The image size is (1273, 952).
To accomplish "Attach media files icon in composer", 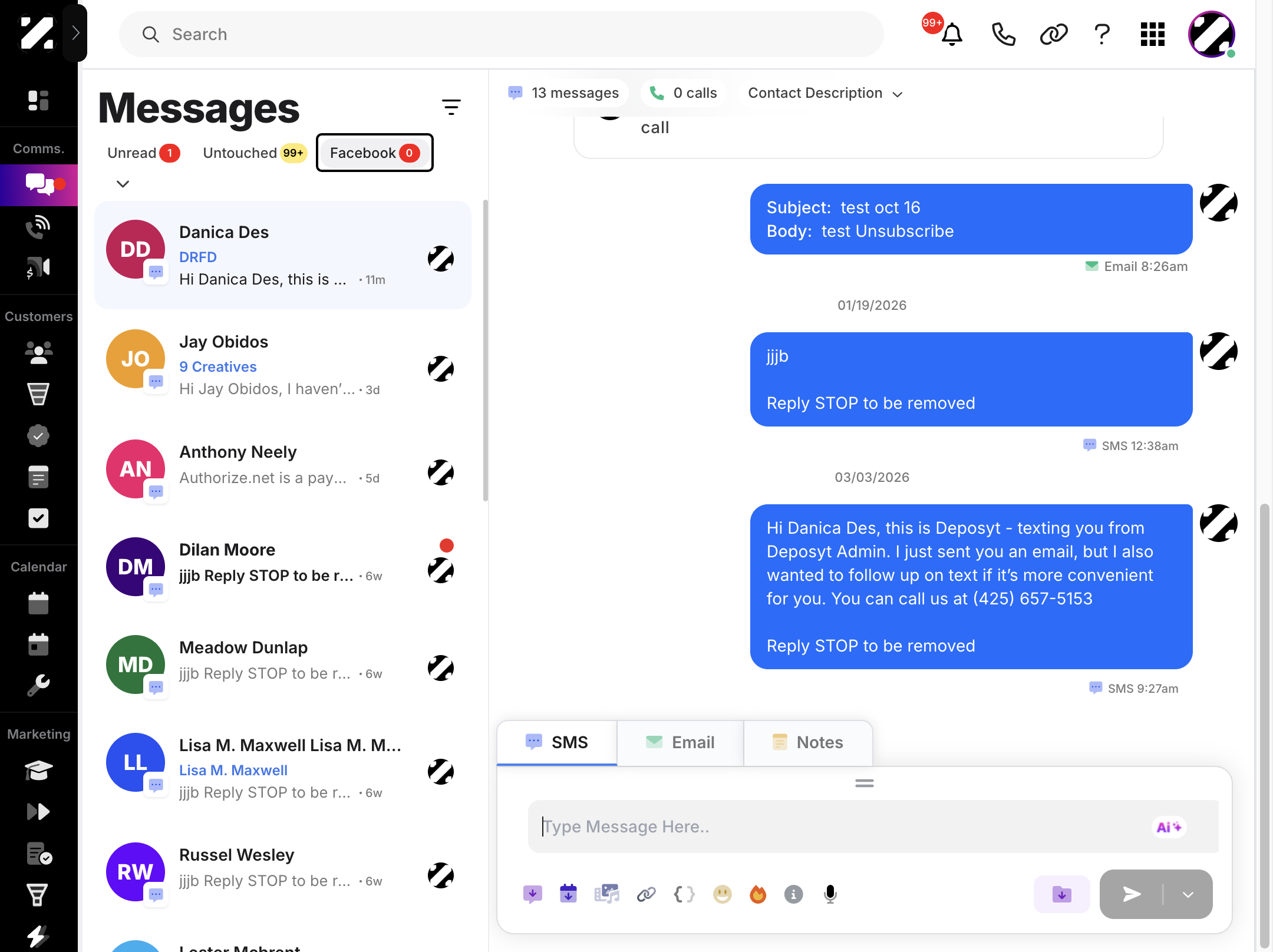I will 606,894.
